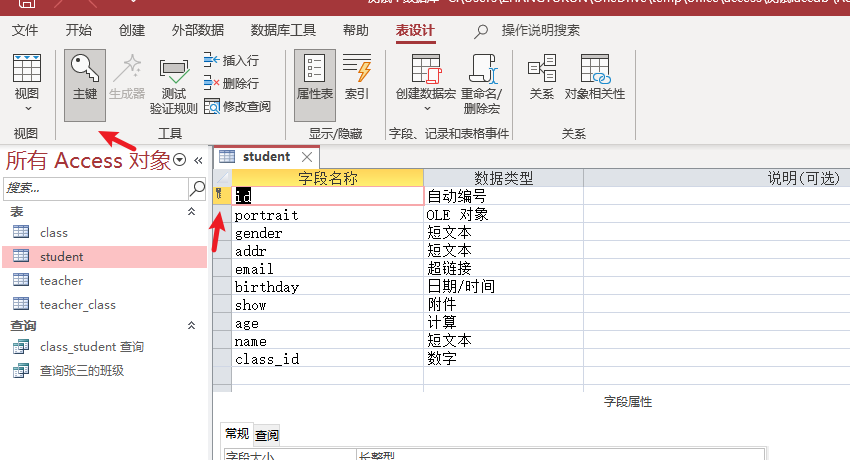
Task: Click the student tab table icon
Action: pos(227,157)
